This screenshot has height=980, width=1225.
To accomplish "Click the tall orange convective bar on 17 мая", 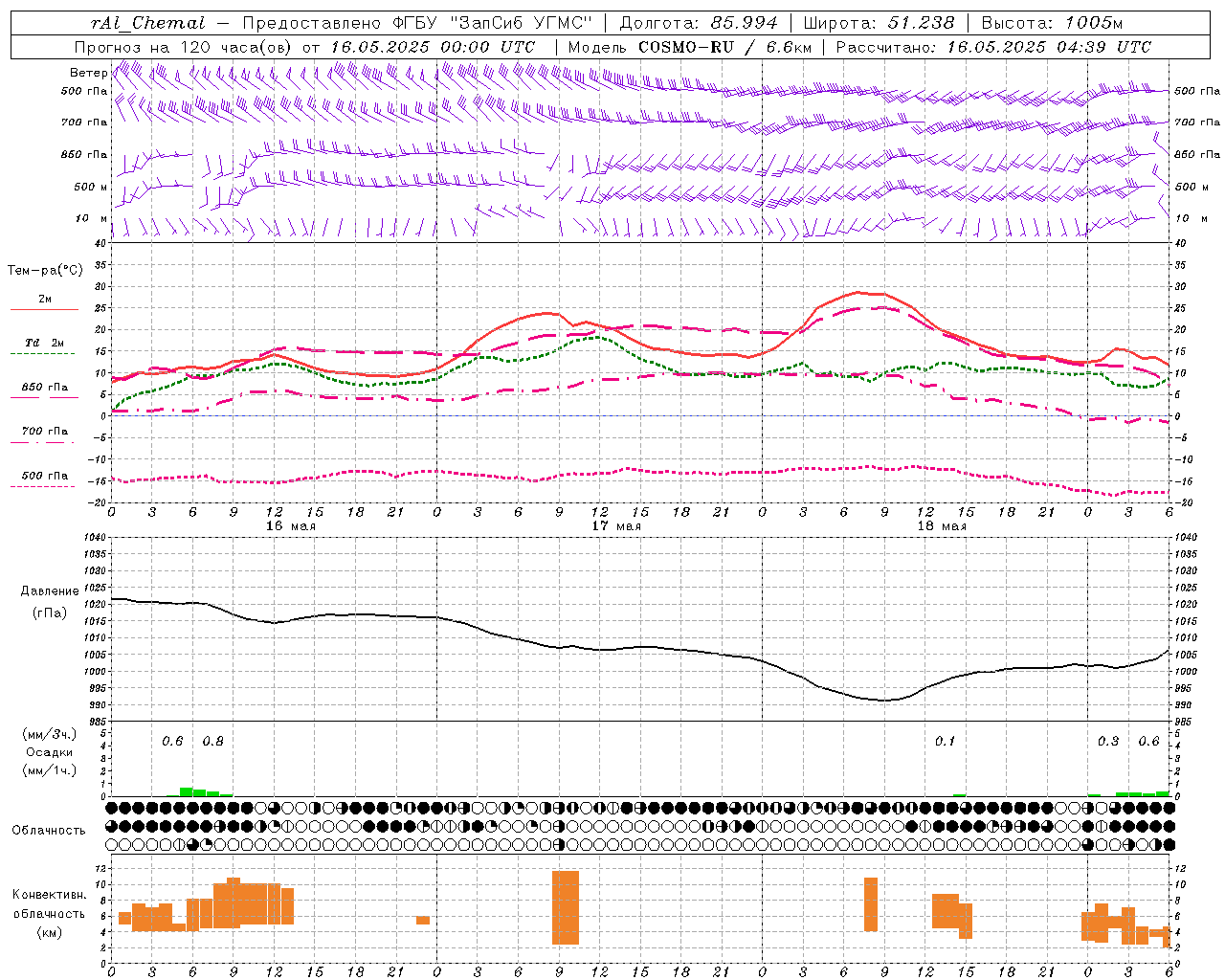I will pos(566,907).
